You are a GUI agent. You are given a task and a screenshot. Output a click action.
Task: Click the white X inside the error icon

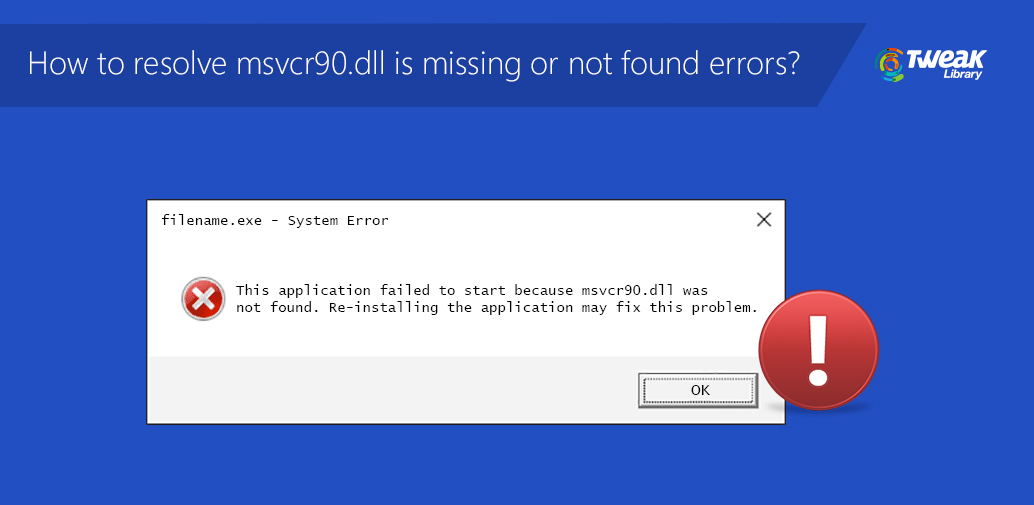click(203, 299)
